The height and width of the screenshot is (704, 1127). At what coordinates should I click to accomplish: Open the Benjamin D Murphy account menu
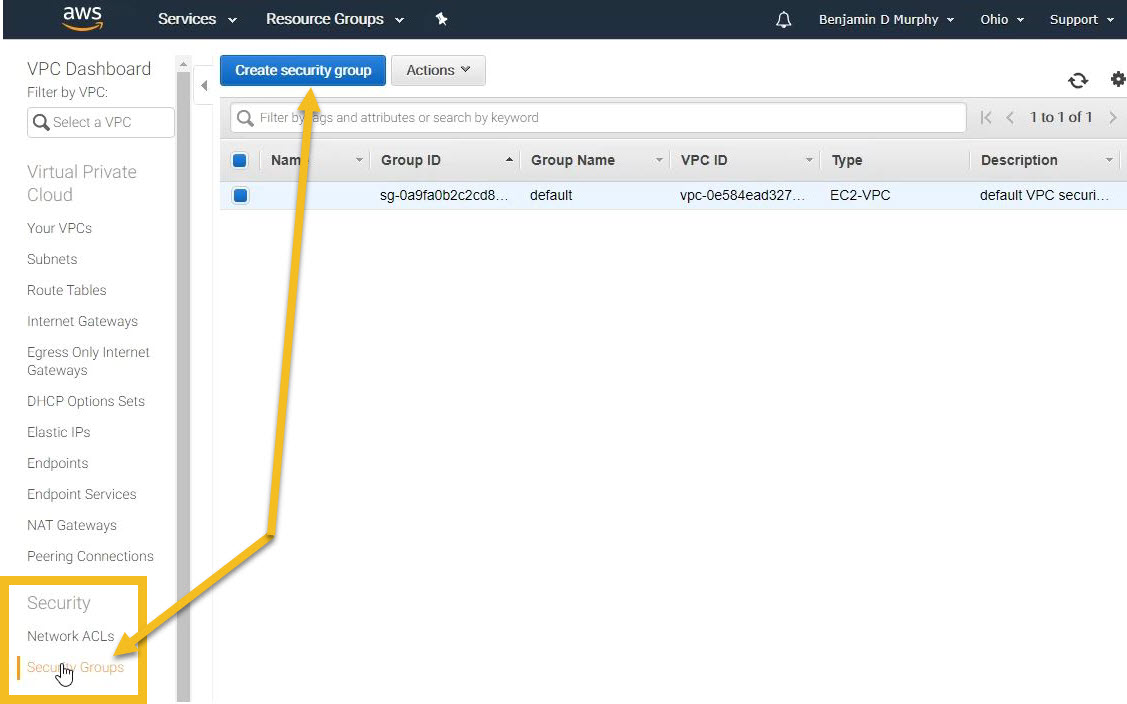[x=886, y=19]
